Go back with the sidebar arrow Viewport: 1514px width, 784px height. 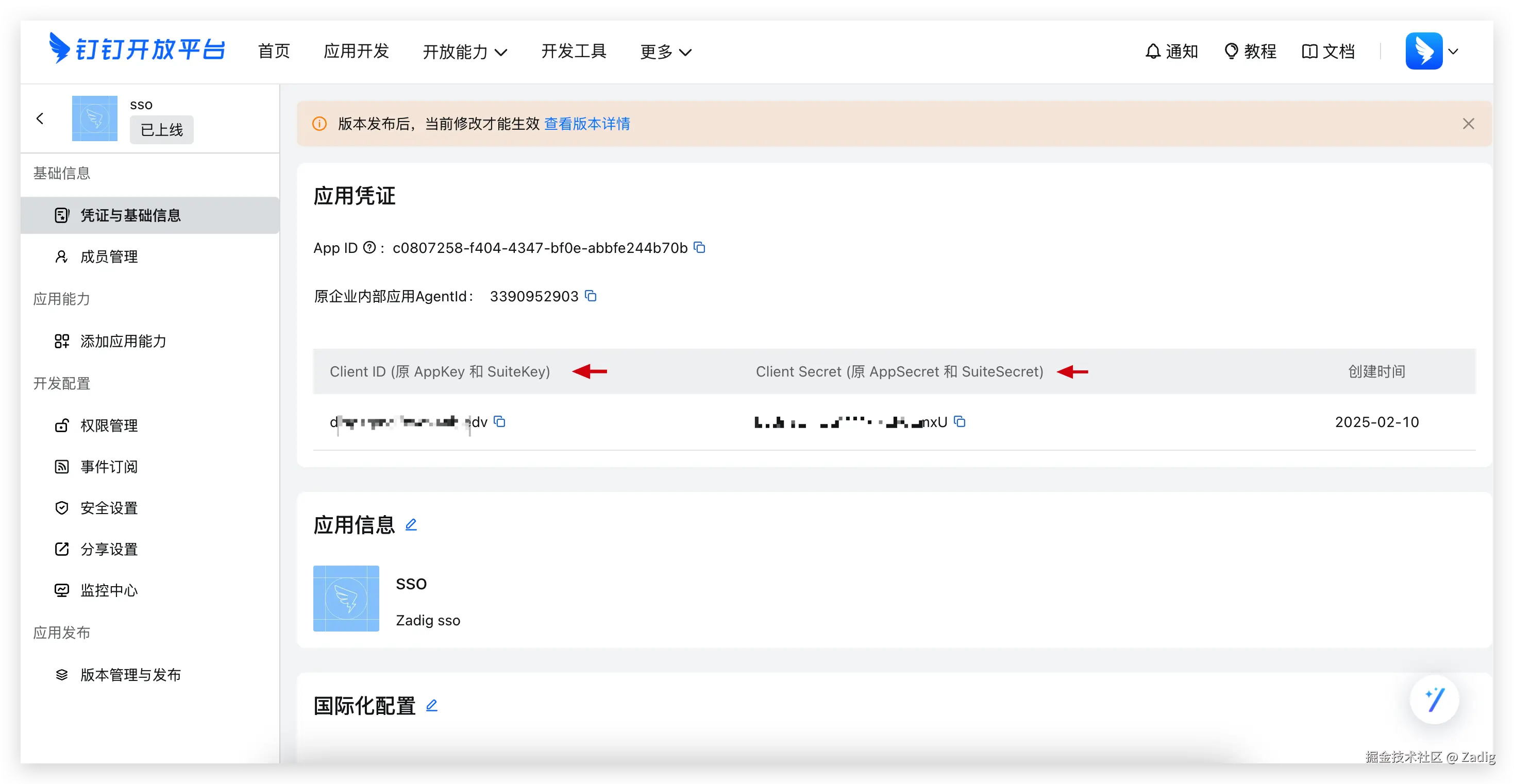40,118
